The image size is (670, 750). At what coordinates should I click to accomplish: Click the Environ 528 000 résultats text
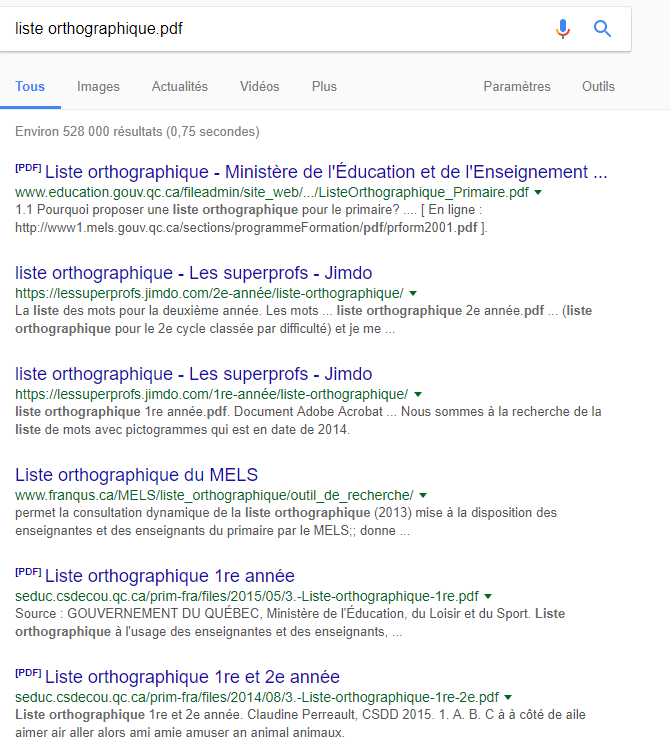pyautogui.click(x=137, y=132)
